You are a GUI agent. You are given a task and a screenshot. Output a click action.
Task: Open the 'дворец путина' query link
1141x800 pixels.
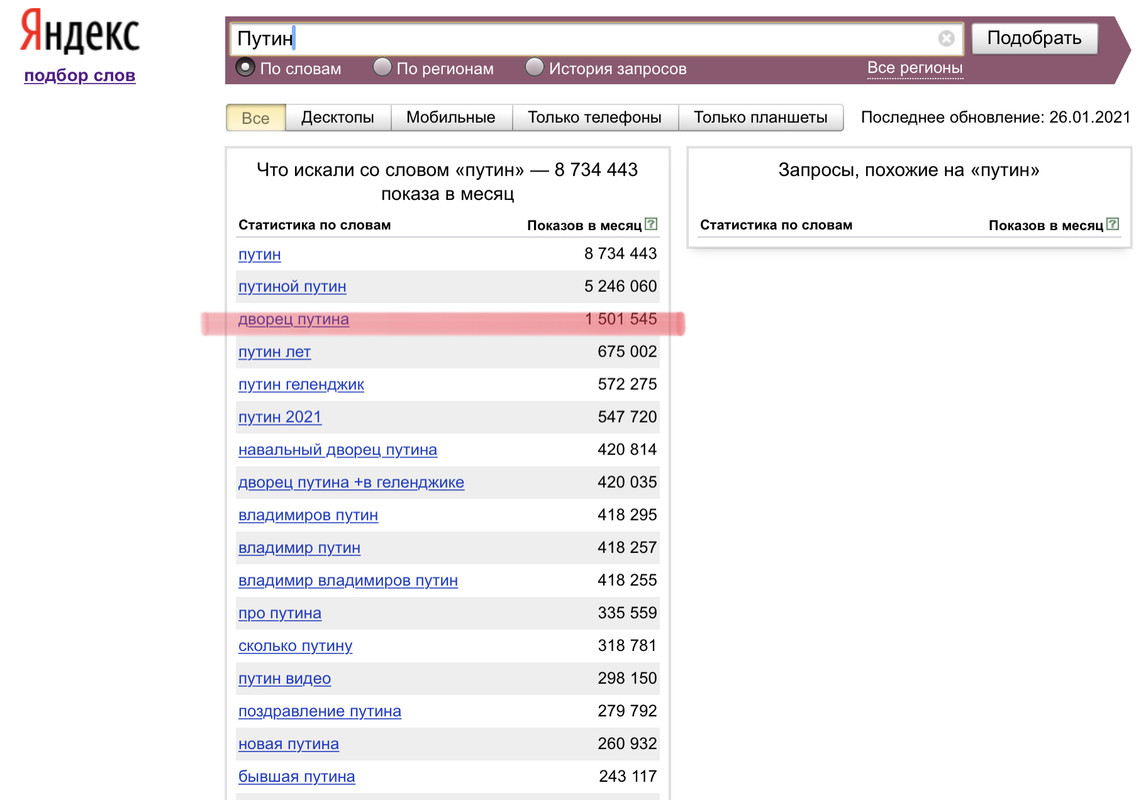294,320
